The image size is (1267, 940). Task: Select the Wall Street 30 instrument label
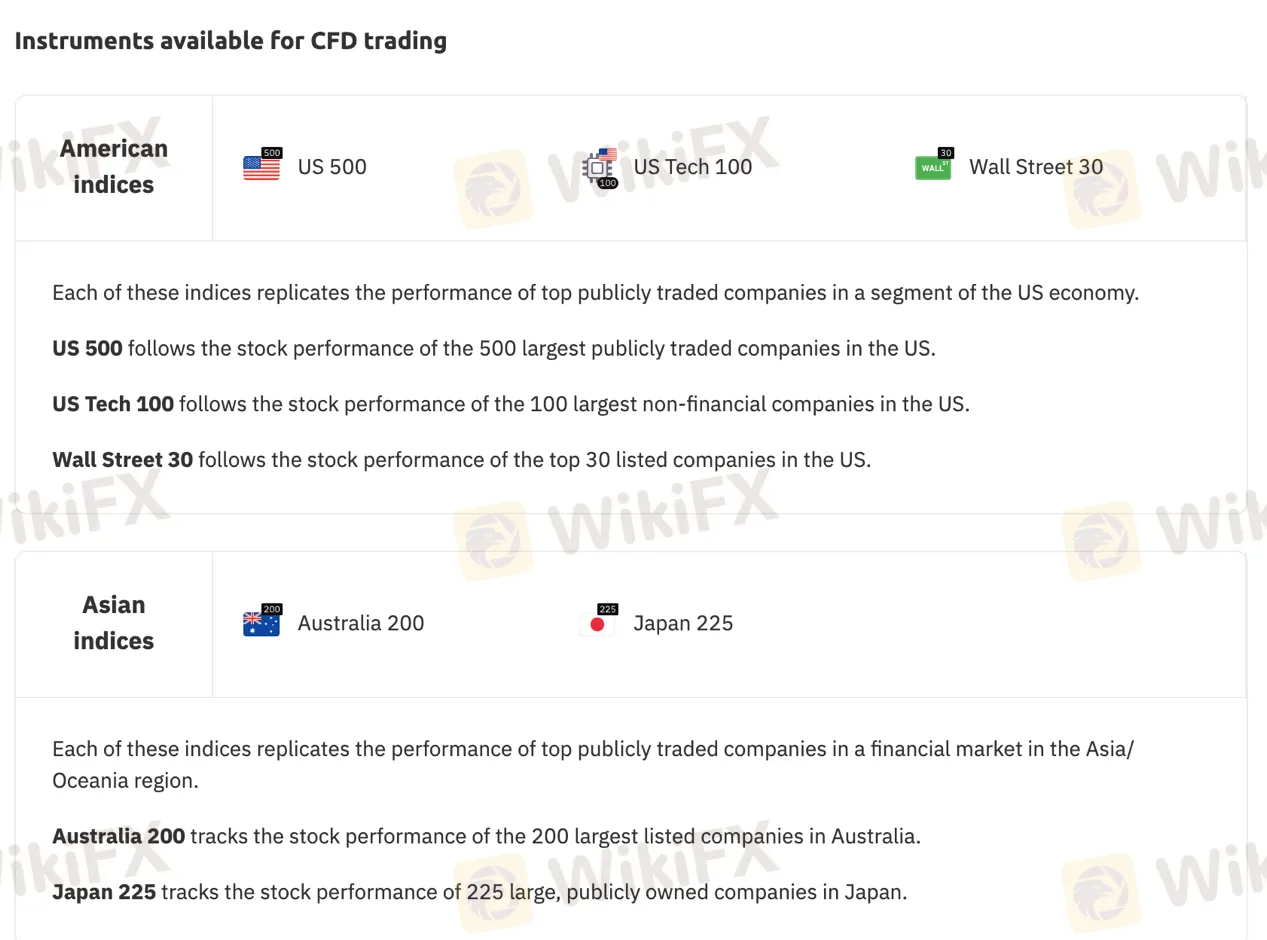[x=1036, y=167]
